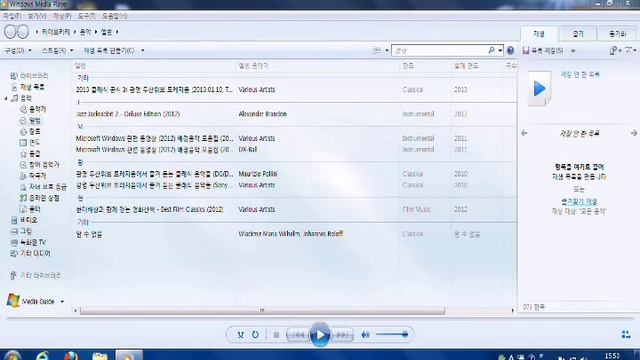
Task: Open the 파일(F) menu
Action: pyautogui.click(x=12, y=16)
